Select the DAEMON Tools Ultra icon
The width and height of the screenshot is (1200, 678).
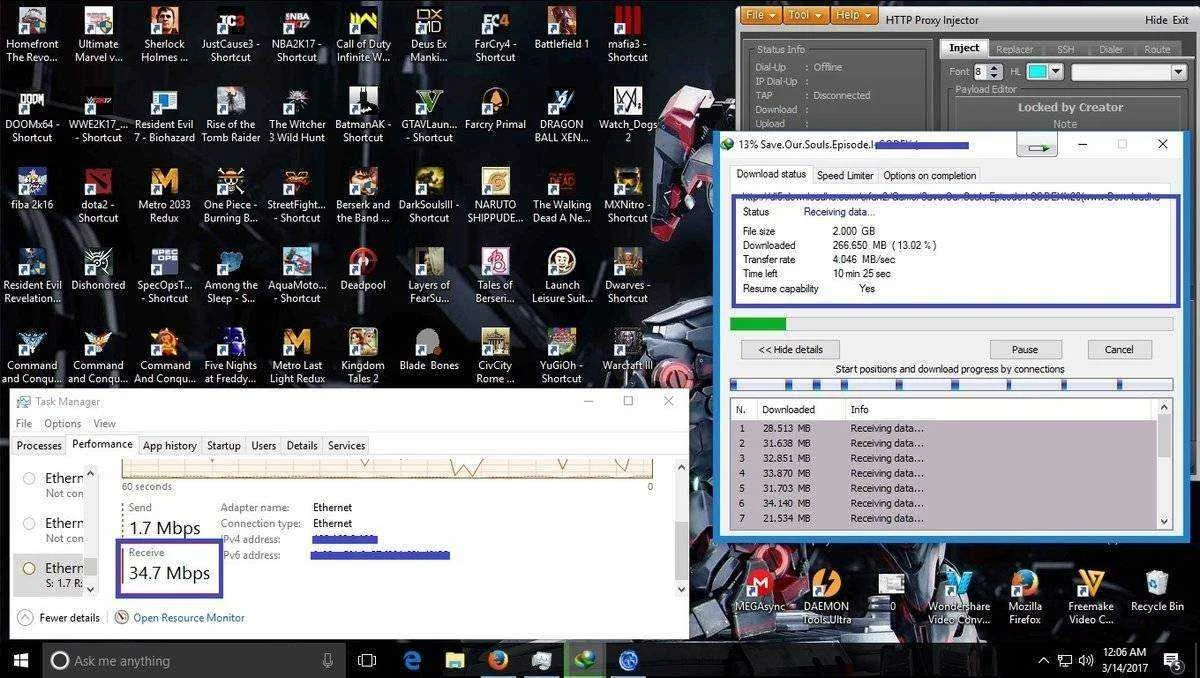[x=826, y=598]
